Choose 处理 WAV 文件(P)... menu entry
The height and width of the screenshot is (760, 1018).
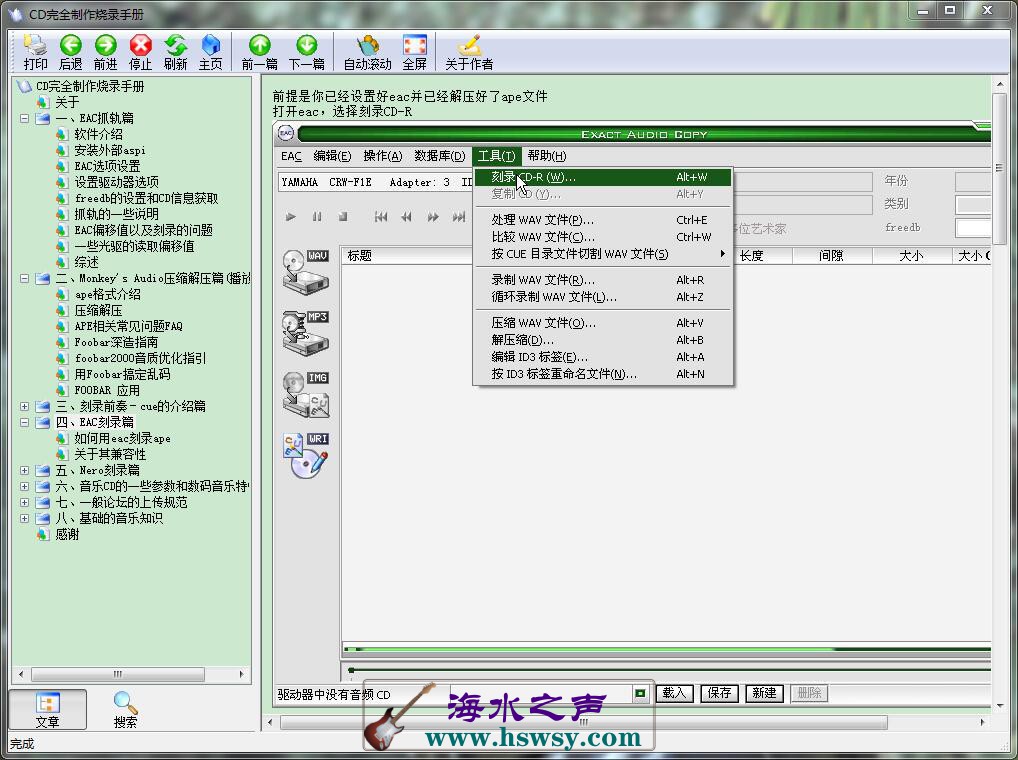(603, 220)
